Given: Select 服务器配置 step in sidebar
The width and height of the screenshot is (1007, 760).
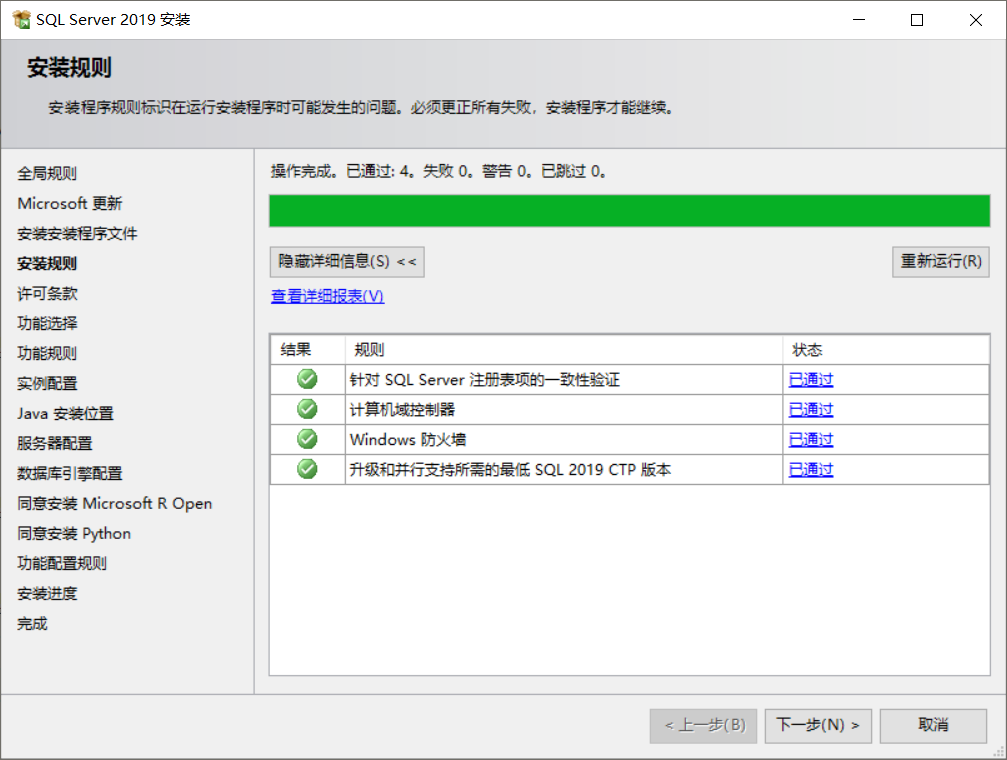Looking at the screenshot, I should pos(55,443).
